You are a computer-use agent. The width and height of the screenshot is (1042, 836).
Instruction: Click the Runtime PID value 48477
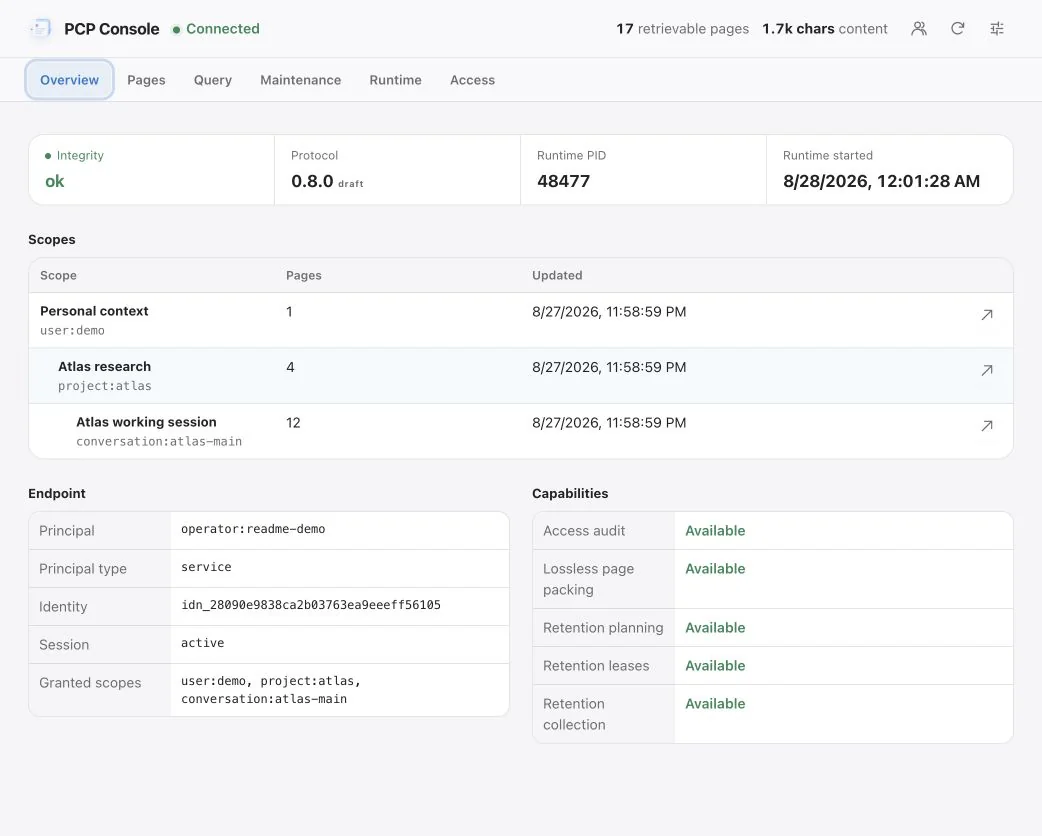pos(564,181)
